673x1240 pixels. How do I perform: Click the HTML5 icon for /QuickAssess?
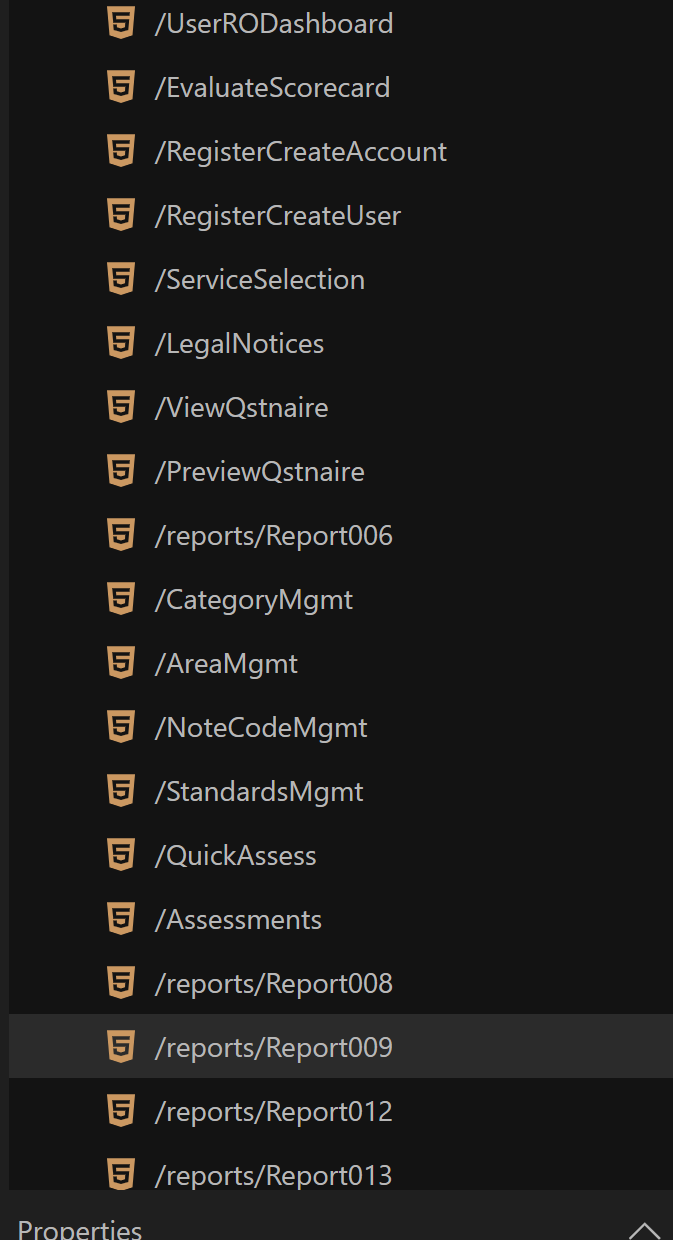click(x=121, y=856)
